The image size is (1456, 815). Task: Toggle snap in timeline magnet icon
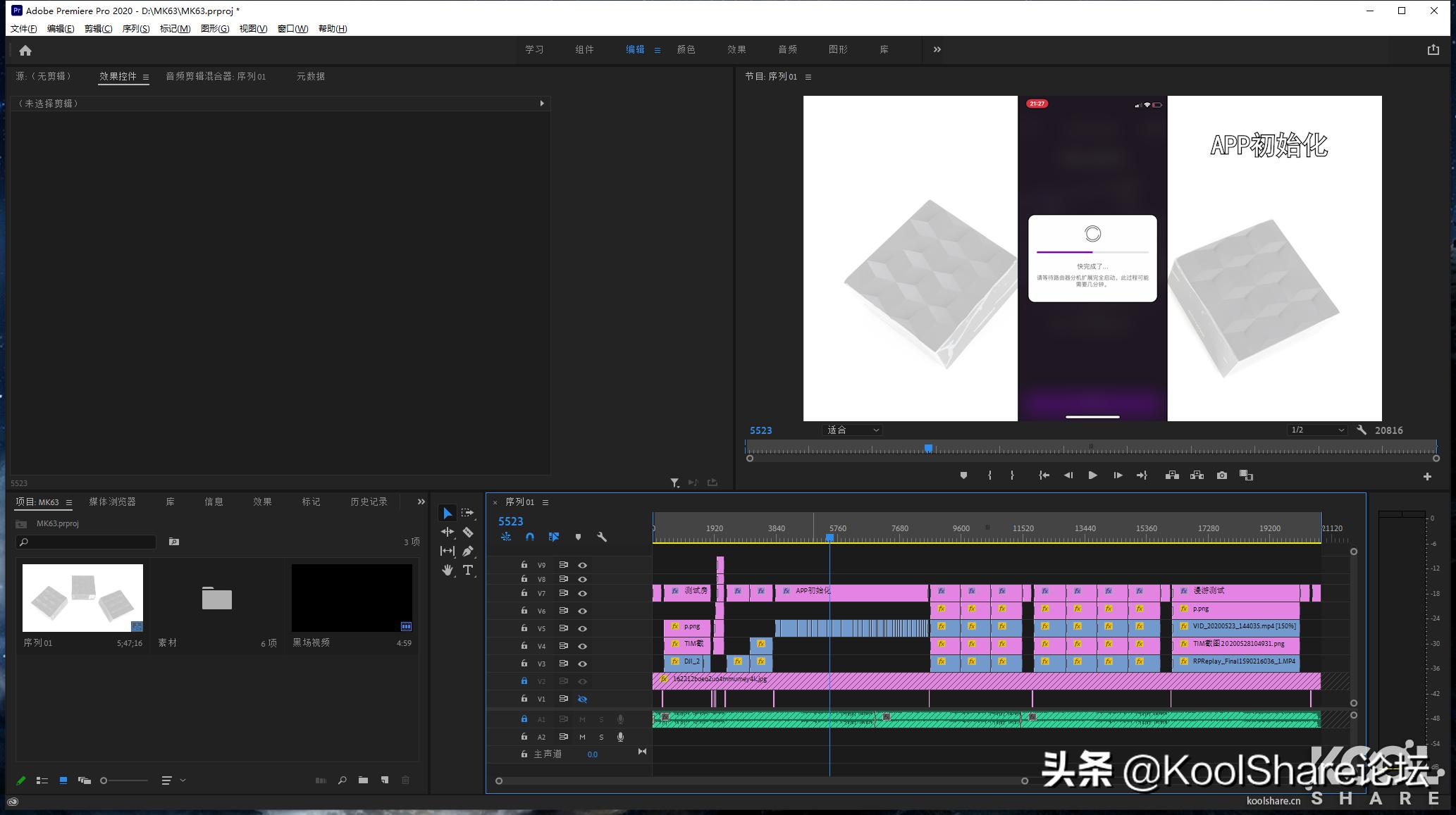[x=530, y=537]
